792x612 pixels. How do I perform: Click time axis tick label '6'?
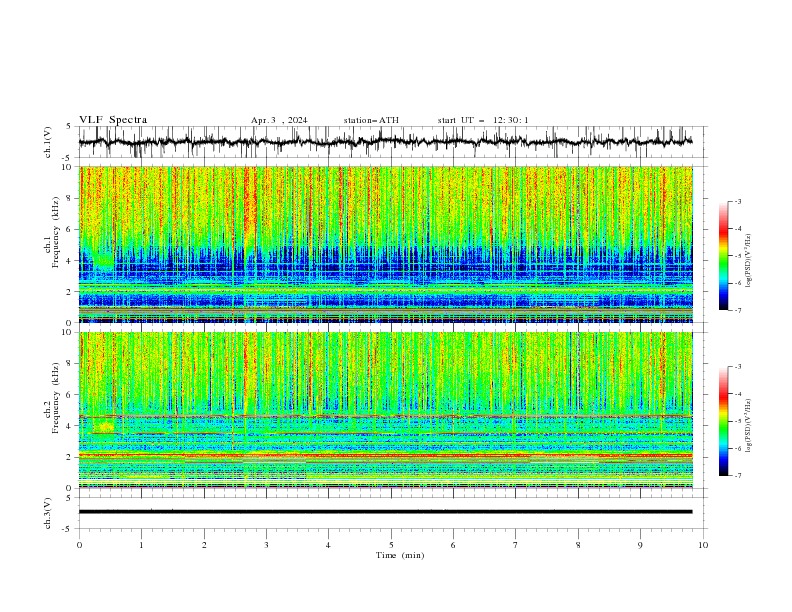[453, 545]
